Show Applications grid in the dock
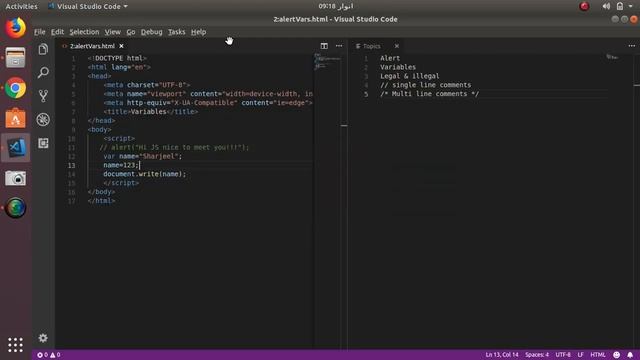Viewport: 640px width, 360px height. (x=16, y=345)
